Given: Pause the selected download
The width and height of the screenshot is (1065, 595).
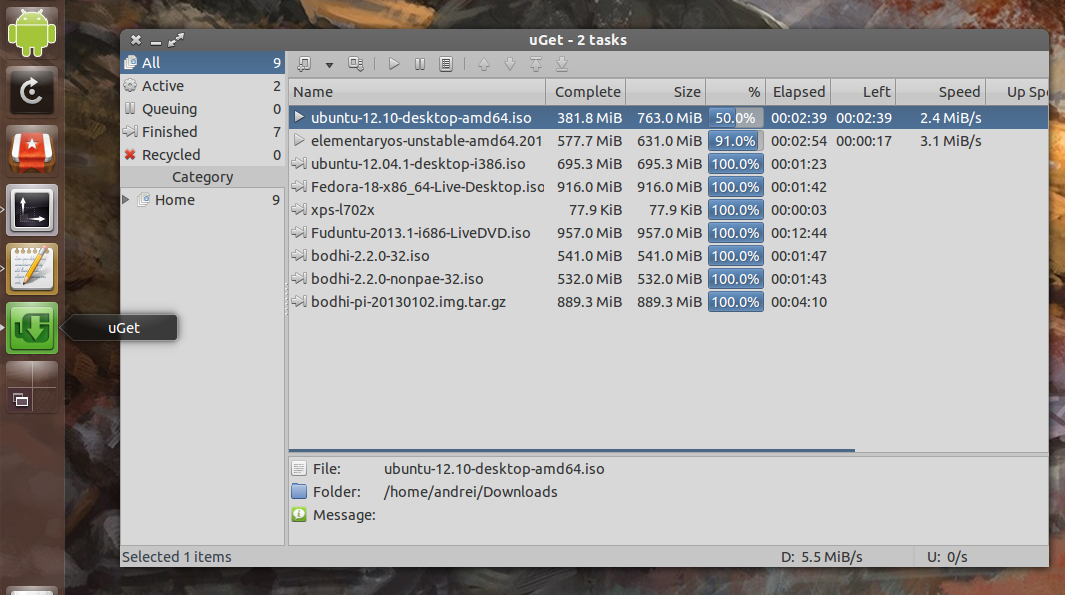Looking at the screenshot, I should point(419,63).
